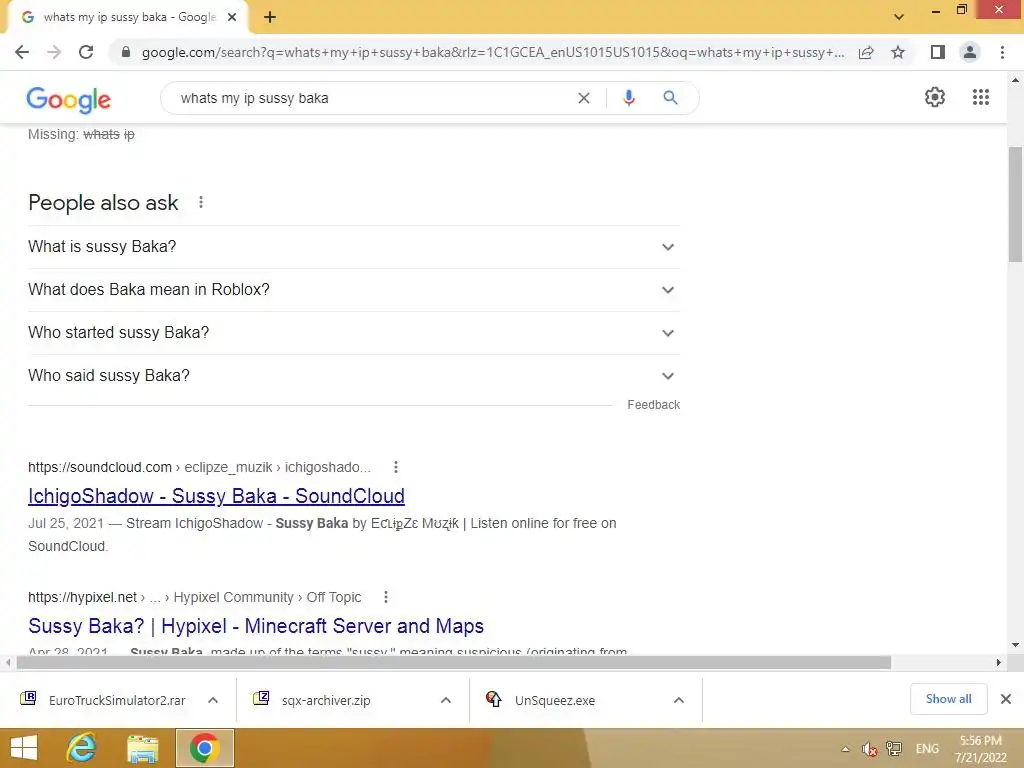Click the address bar URL

coord(493,52)
